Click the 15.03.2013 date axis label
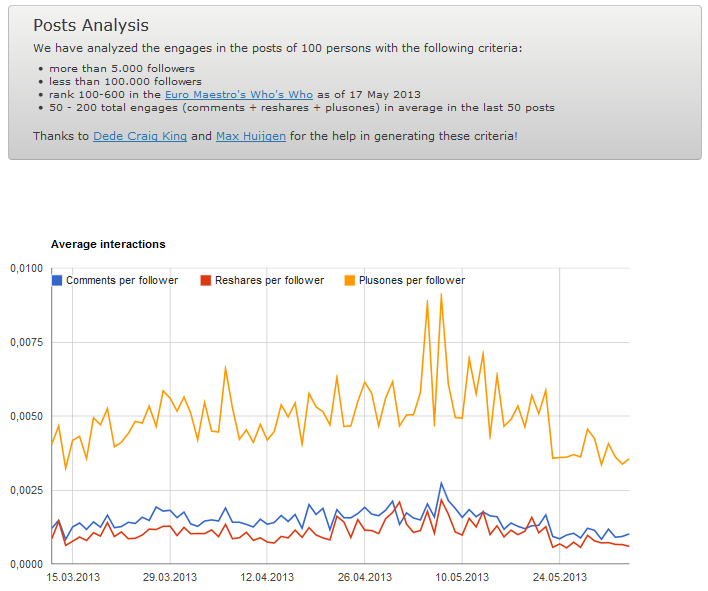 (x=73, y=577)
